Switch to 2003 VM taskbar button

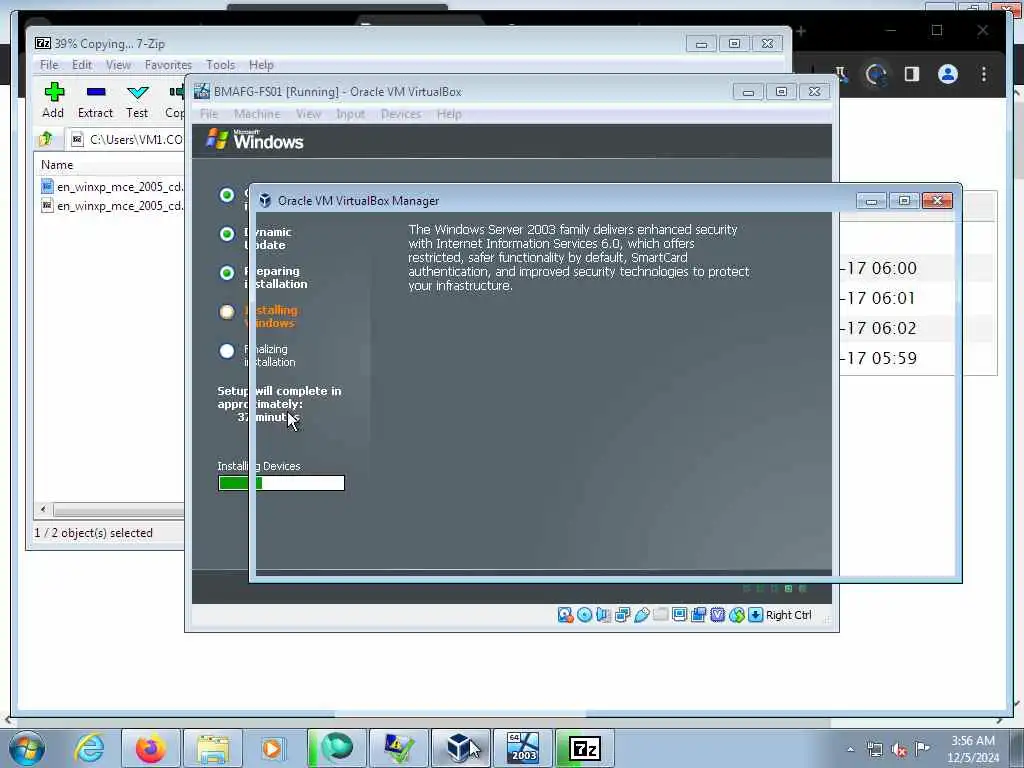click(x=522, y=748)
